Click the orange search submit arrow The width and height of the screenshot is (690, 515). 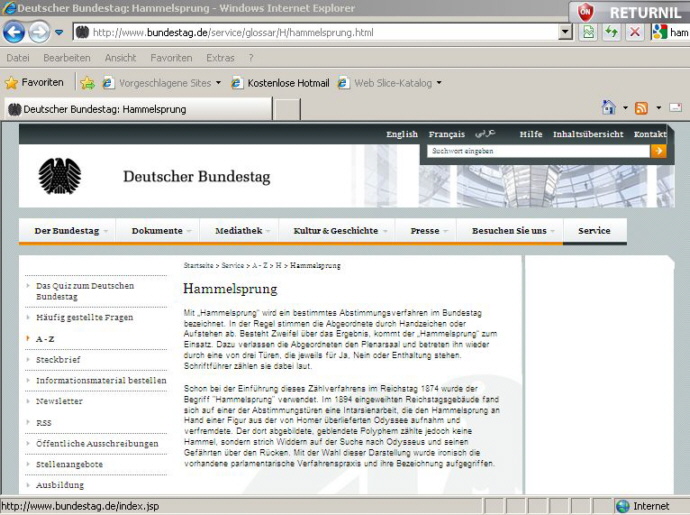658,151
